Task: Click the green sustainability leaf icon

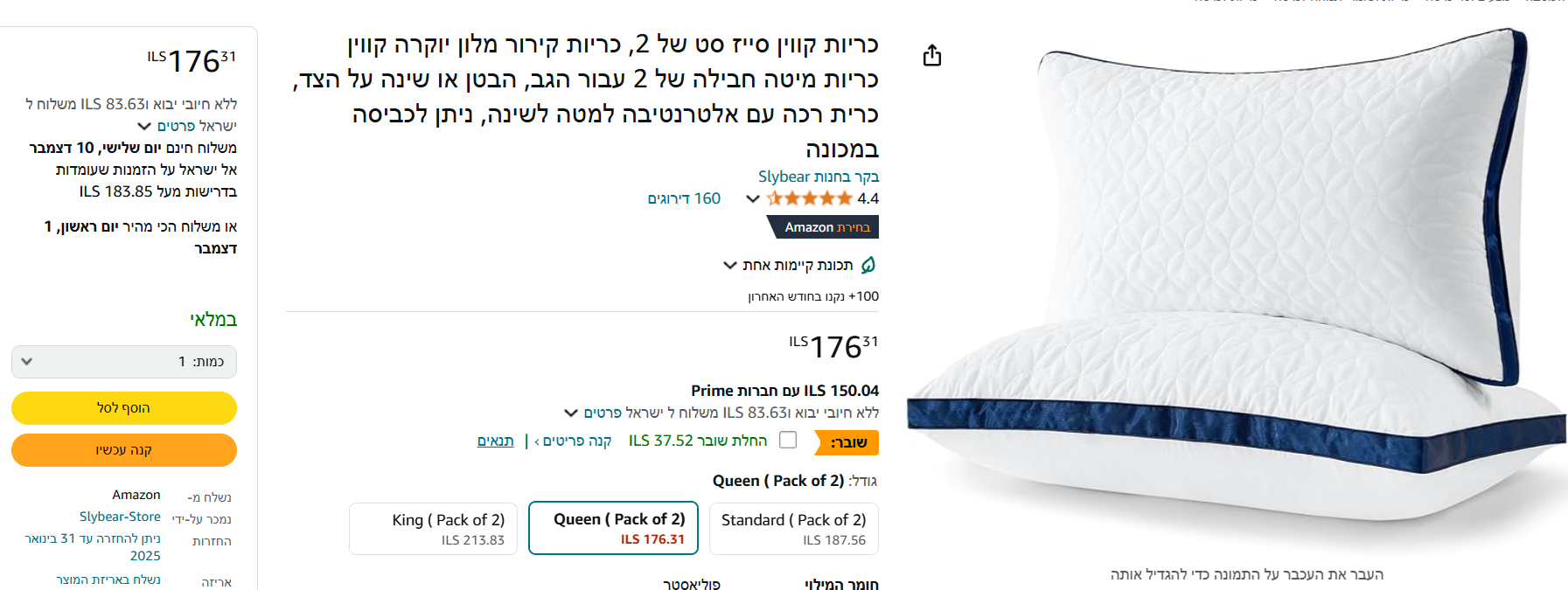Action: click(x=868, y=265)
